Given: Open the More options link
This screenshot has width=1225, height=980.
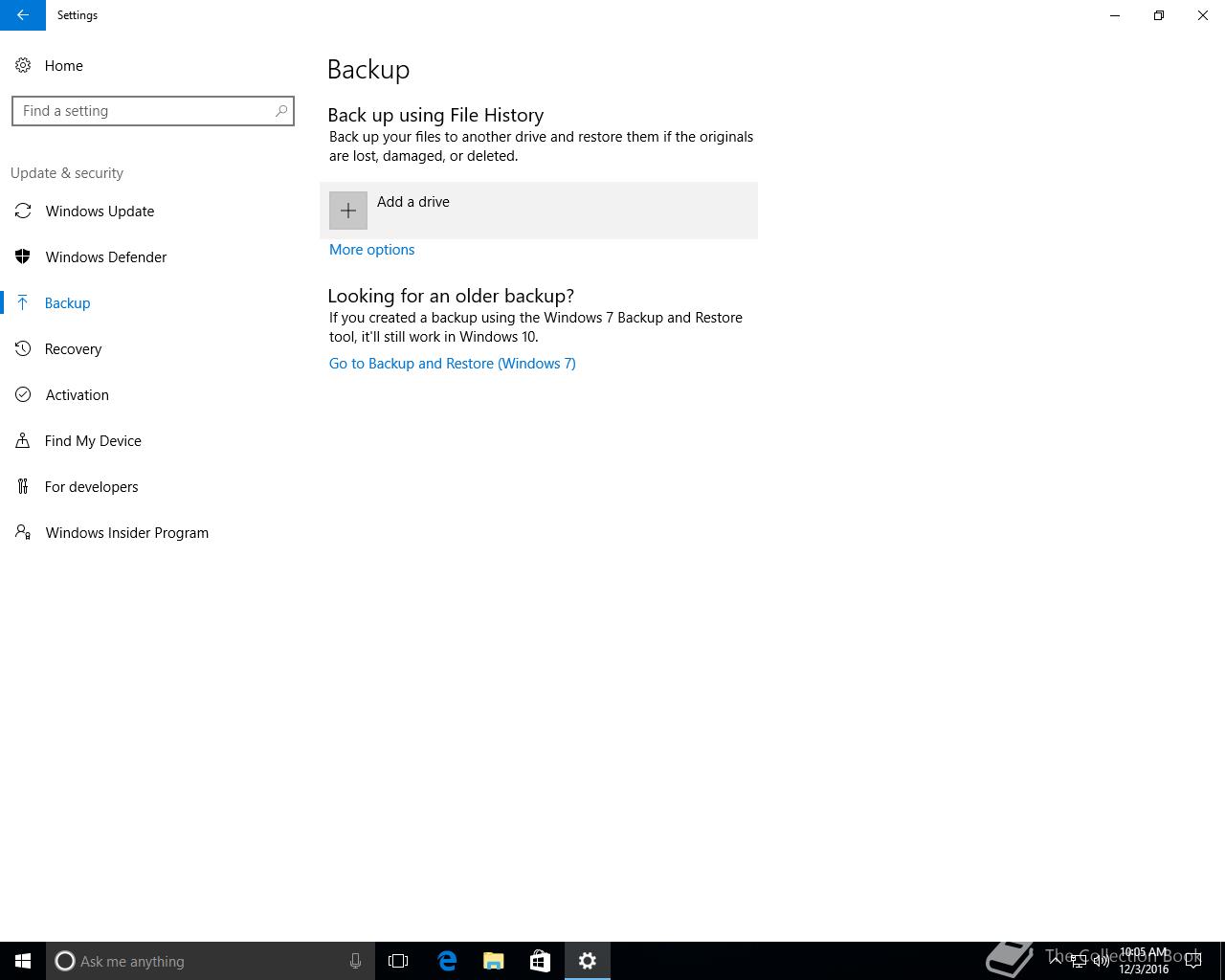Looking at the screenshot, I should click(371, 250).
